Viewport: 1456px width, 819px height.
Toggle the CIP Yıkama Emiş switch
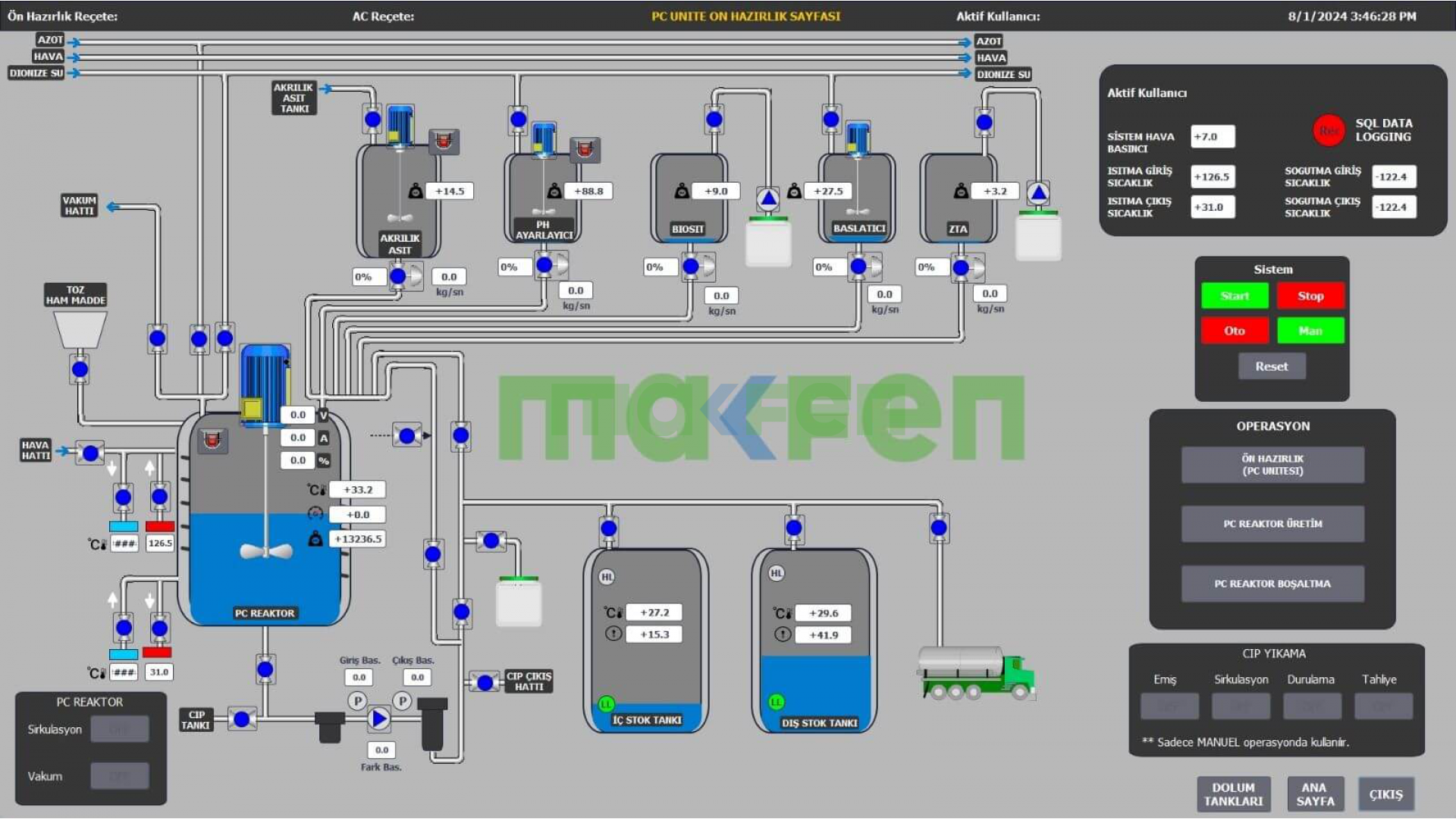[1169, 706]
